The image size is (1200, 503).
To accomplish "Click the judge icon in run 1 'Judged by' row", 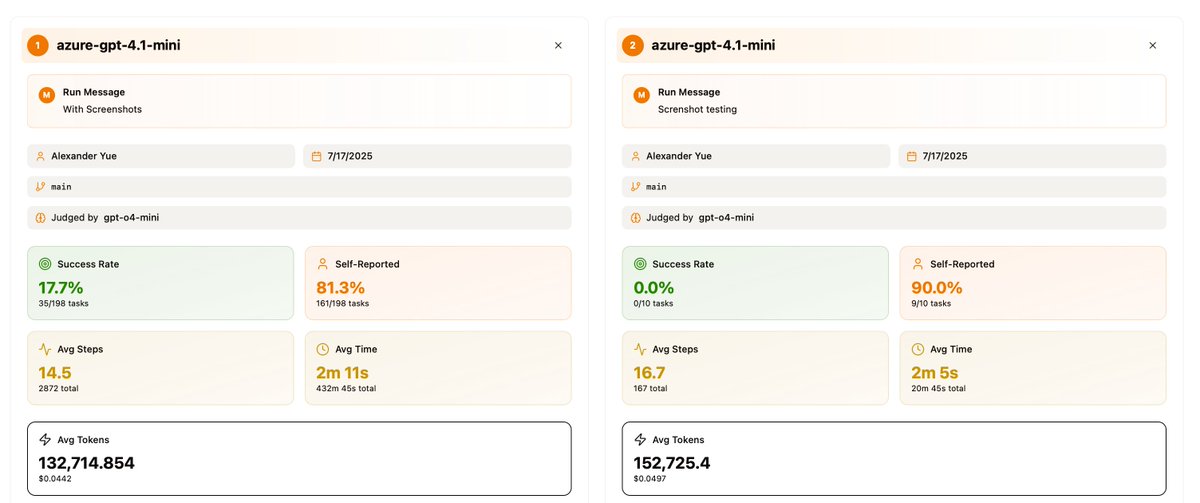I will click(x=40, y=217).
